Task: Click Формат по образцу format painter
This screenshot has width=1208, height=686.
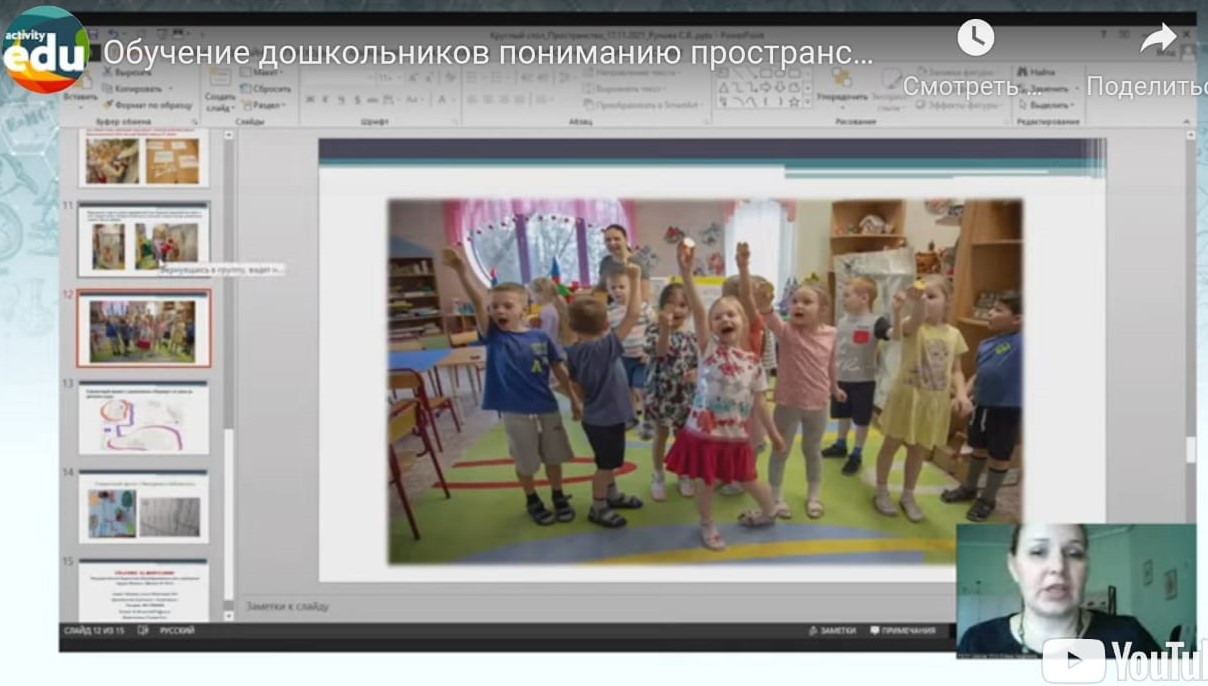Action: (147, 103)
